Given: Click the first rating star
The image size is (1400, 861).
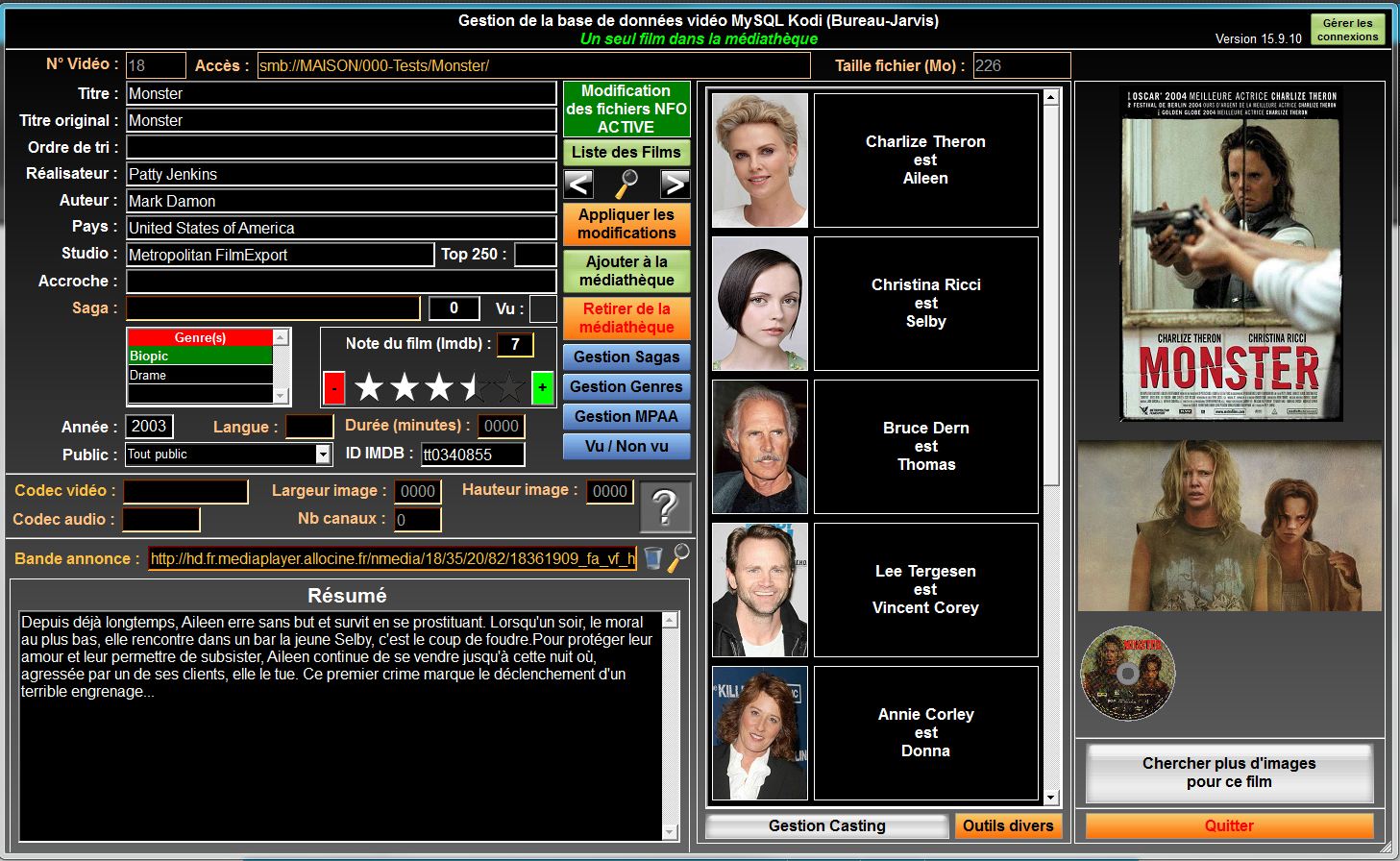Looking at the screenshot, I should [369, 388].
